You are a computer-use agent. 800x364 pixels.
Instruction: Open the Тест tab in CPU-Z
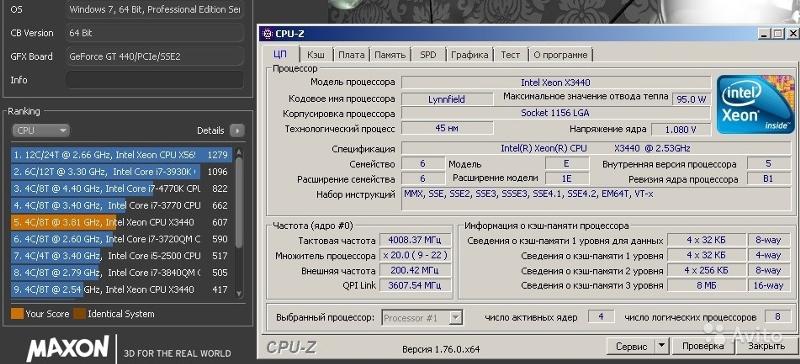(x=510, y=55)
